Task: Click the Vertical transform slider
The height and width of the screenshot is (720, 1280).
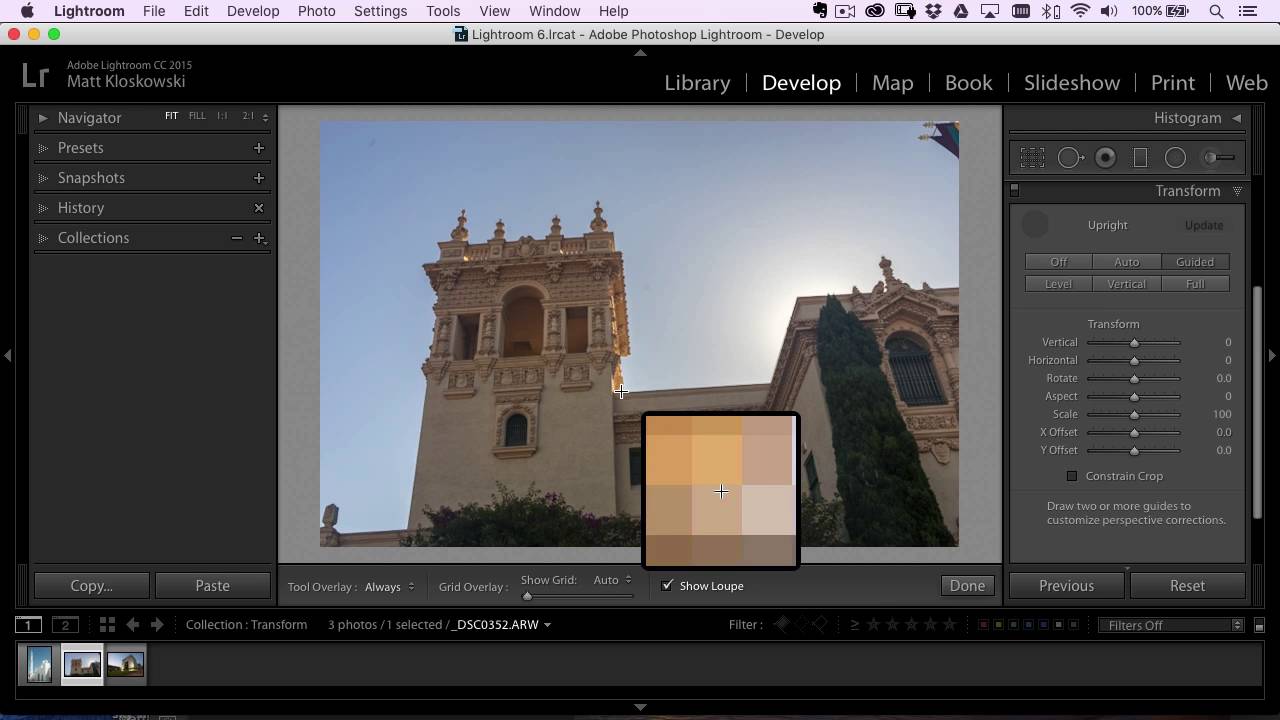Action: click(x=1134, y=342)
